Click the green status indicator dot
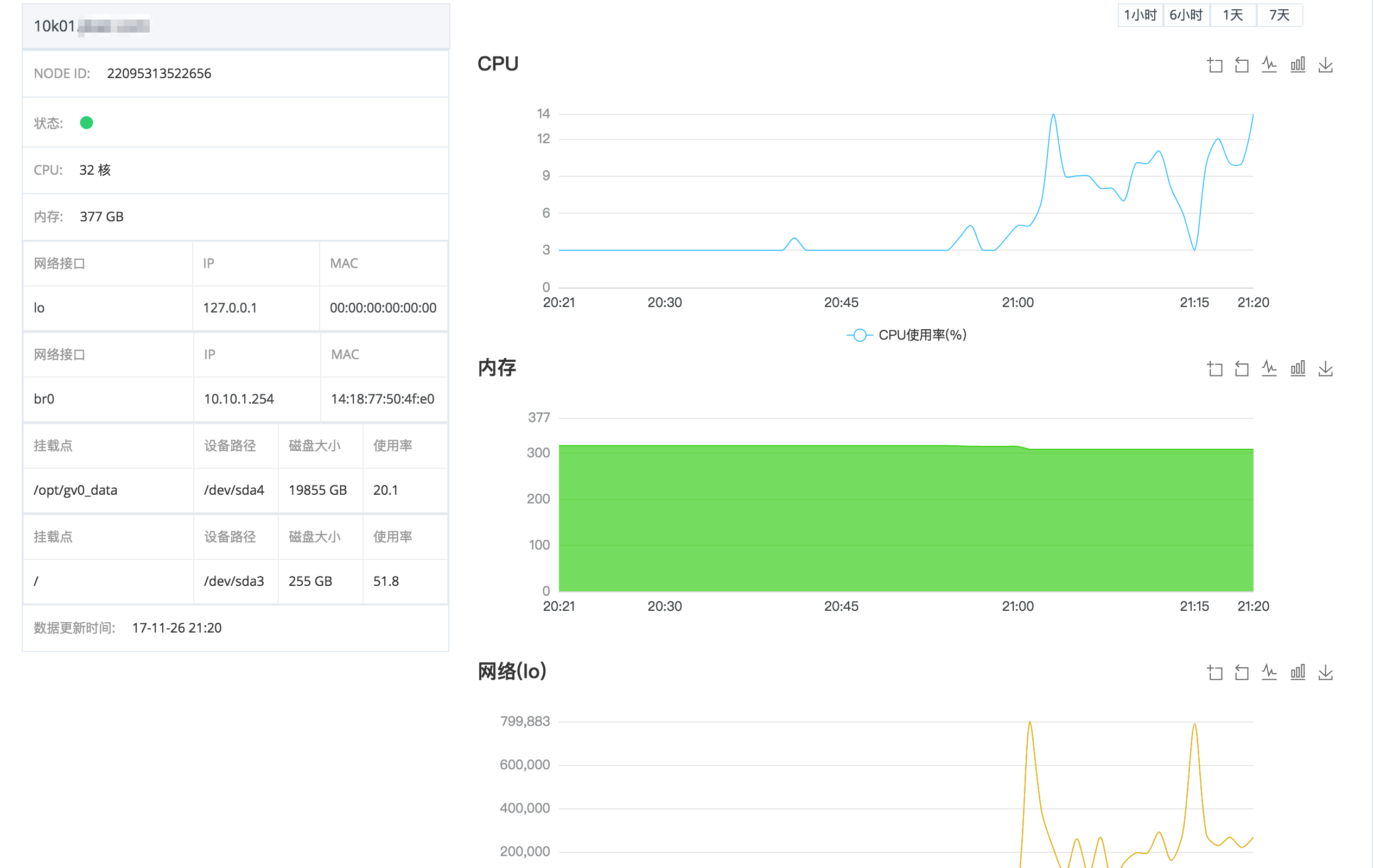The height and width of the screenshot is (868, 1374). pyautogui.click(x=87, y=123)
